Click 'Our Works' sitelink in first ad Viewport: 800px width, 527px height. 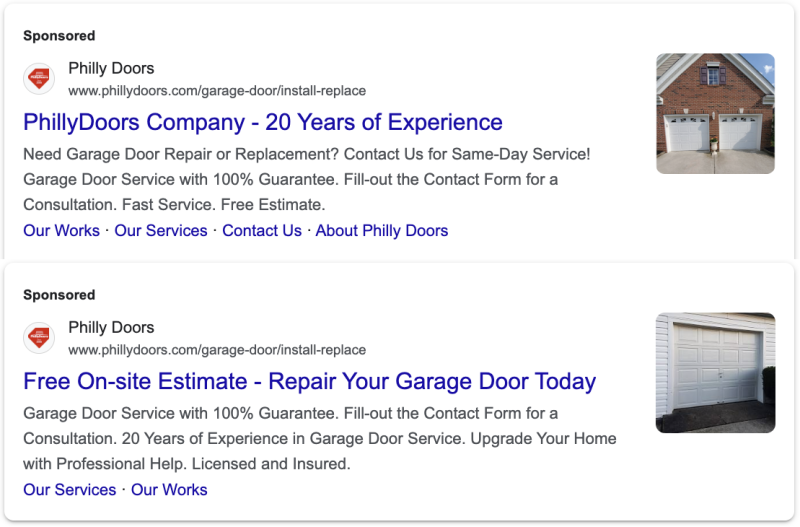(x=62, y=231)
